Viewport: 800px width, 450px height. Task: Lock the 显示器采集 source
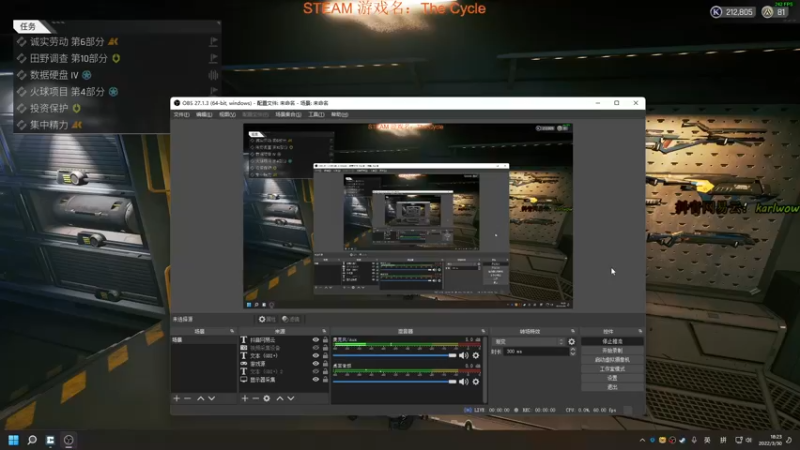tap(325, 380)
